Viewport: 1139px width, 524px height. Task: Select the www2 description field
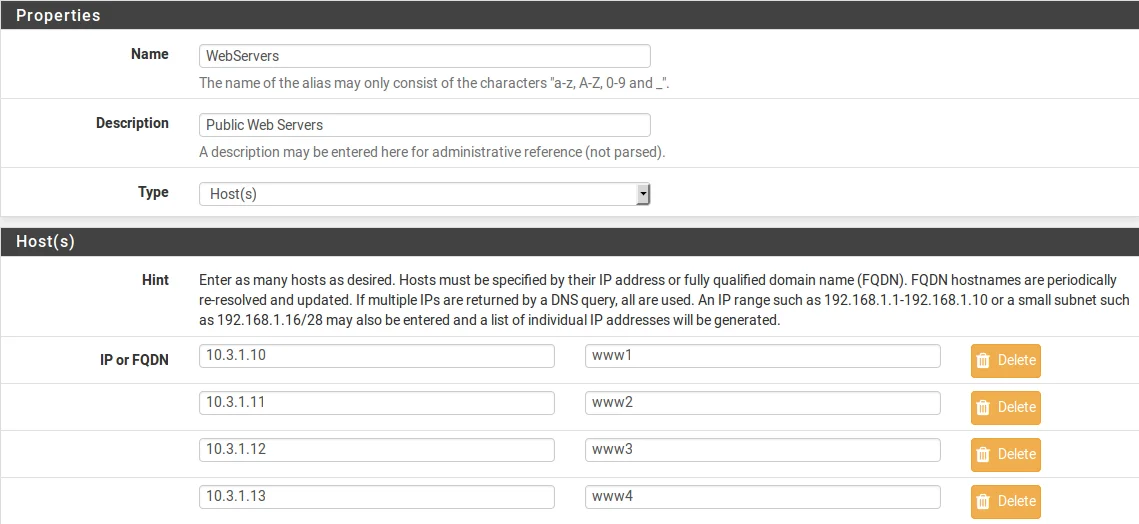click(762, 403)
